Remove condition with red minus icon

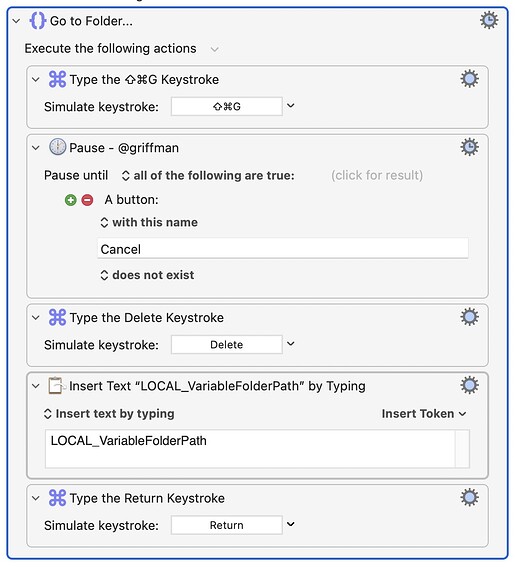(x=87, y=200)
